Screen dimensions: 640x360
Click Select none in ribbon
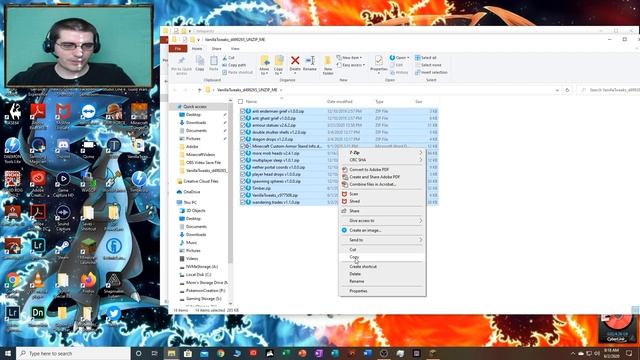[x=428, y=65]
